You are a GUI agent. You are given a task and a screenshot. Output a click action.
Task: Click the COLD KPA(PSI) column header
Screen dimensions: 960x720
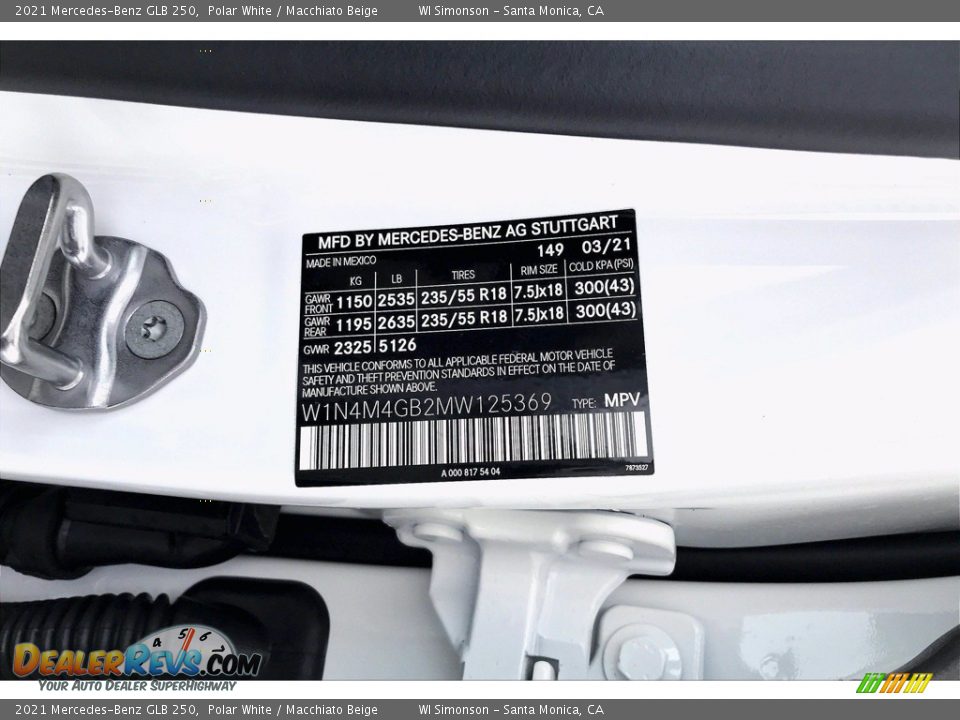coord(601,266)
